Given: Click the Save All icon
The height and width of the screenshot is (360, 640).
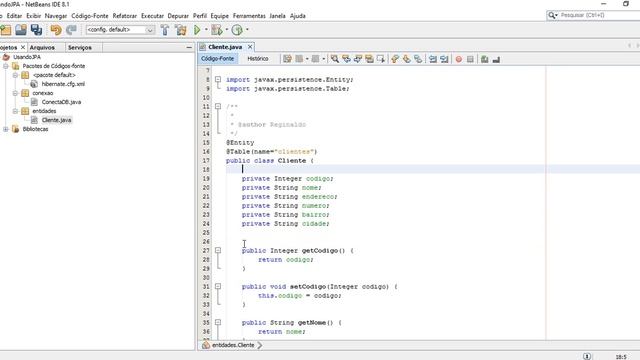Looking at the screenshot, I should click(36, 30).
